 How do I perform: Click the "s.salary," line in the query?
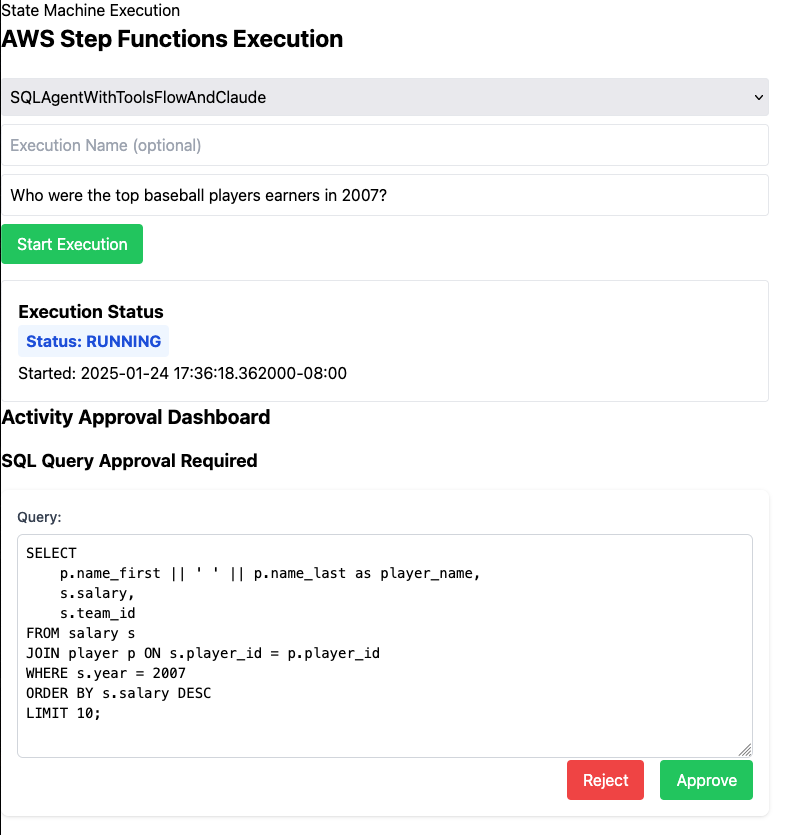pyautogui.click(x=97, y=593)
